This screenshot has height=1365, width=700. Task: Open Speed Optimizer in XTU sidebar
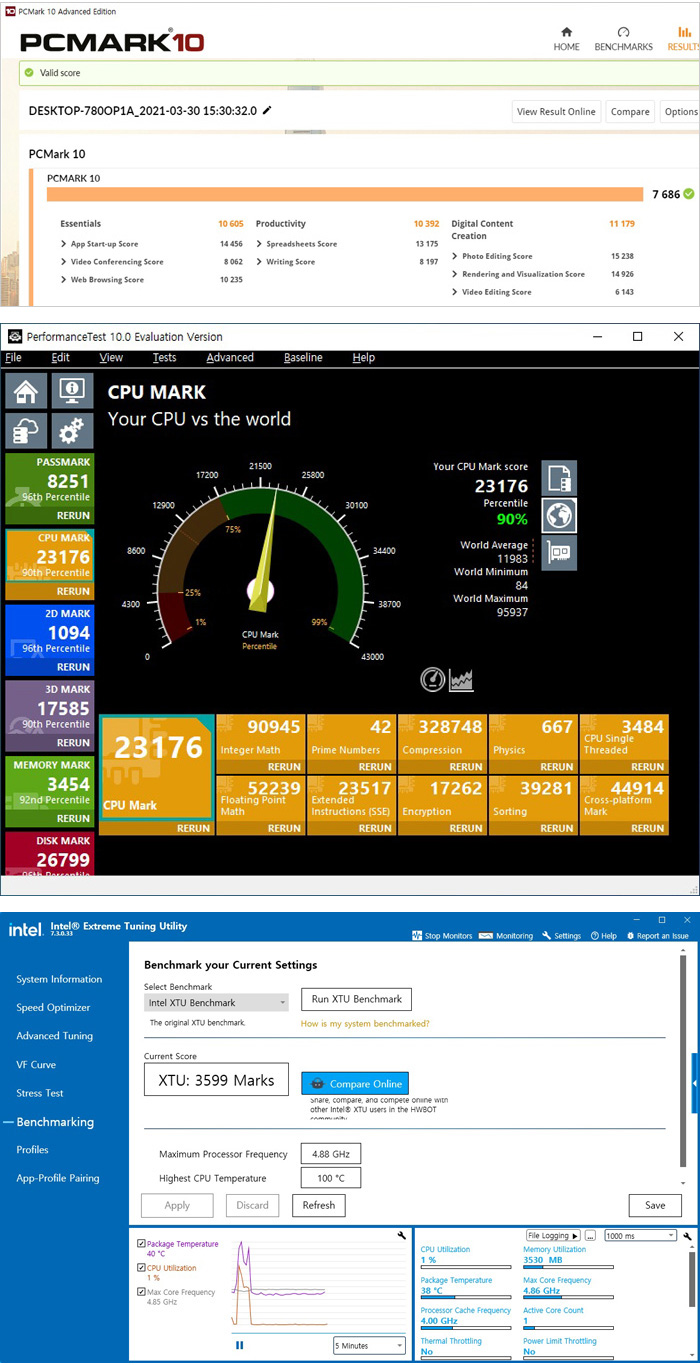coord(53,1008)
